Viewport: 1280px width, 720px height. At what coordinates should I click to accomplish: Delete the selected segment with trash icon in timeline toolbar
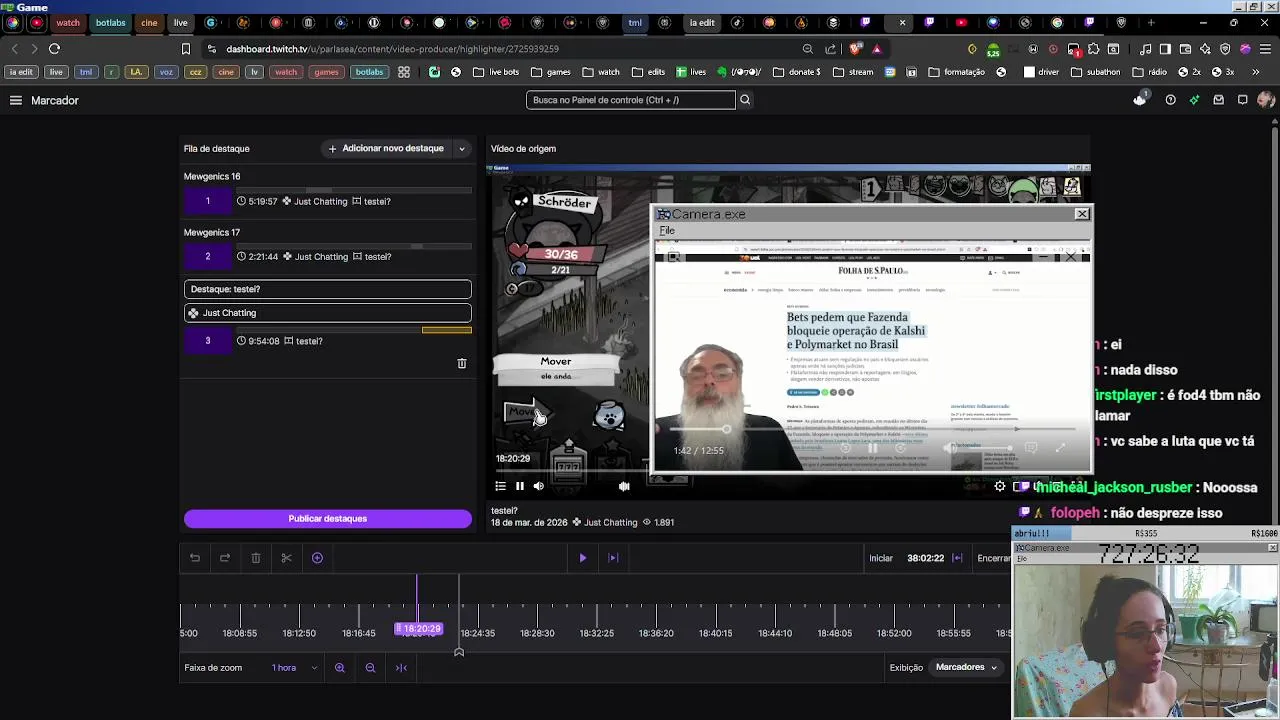click(x=256, y=558)
